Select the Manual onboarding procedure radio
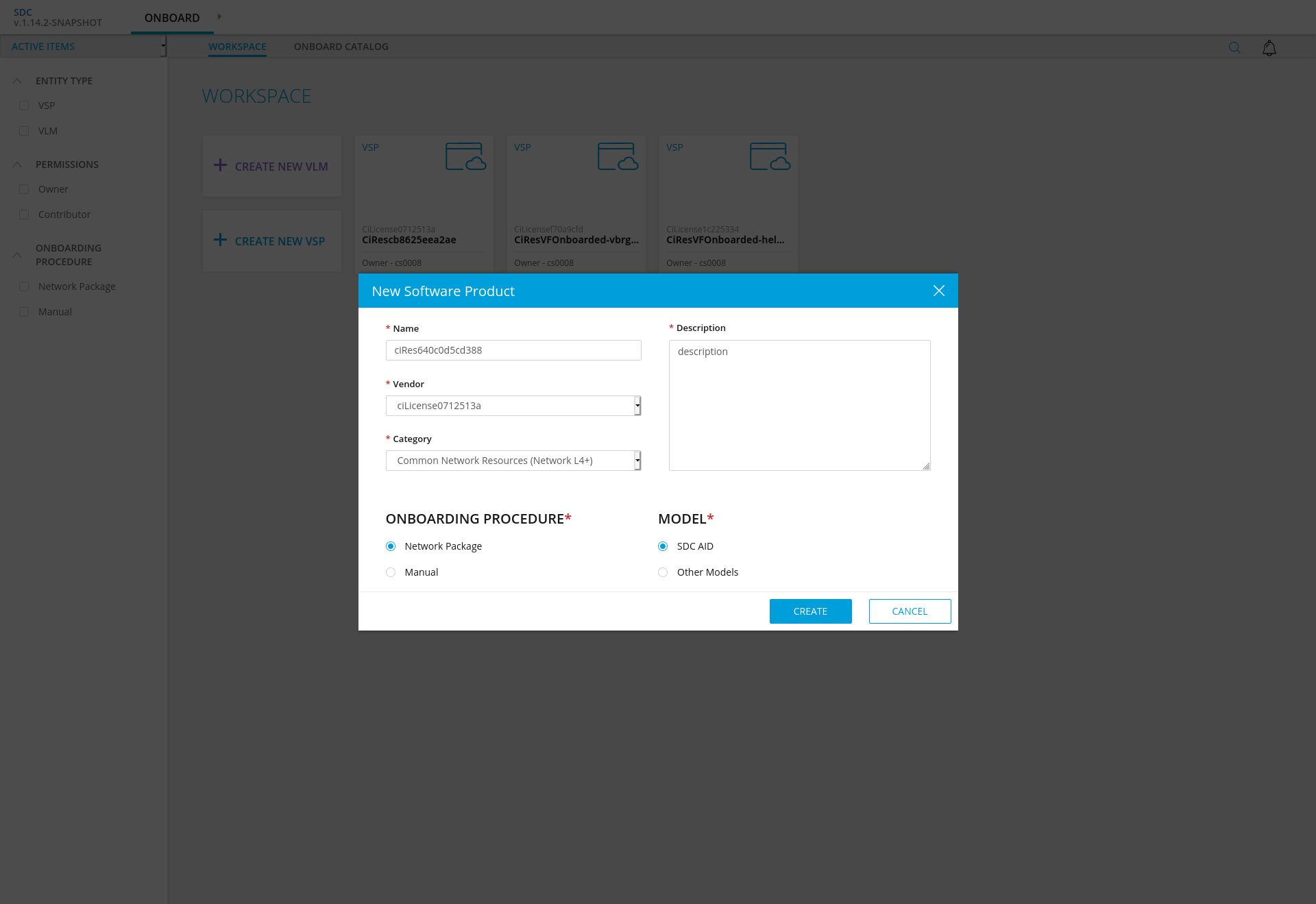The image size is (1316, 904). click(391, 572)
